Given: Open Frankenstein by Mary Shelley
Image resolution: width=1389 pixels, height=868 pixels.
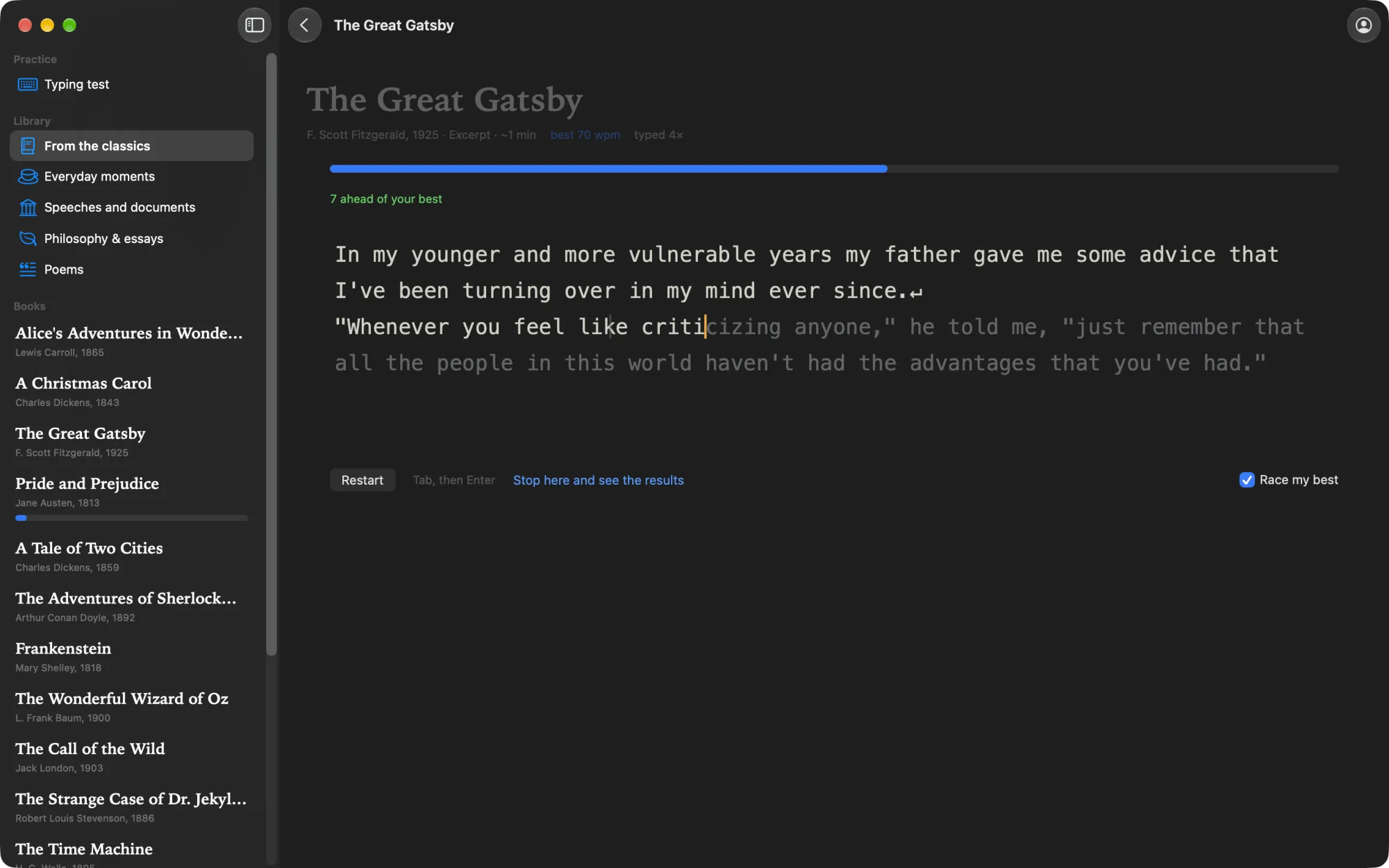Looking at the screenshot, I should pyautogui.click(x=132, y=656).
